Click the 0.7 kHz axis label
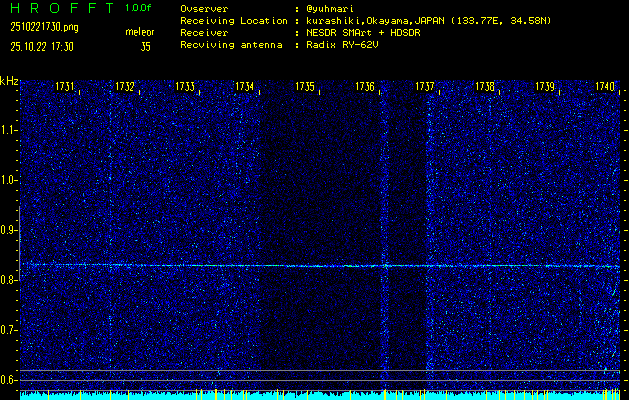 (8, 330)
